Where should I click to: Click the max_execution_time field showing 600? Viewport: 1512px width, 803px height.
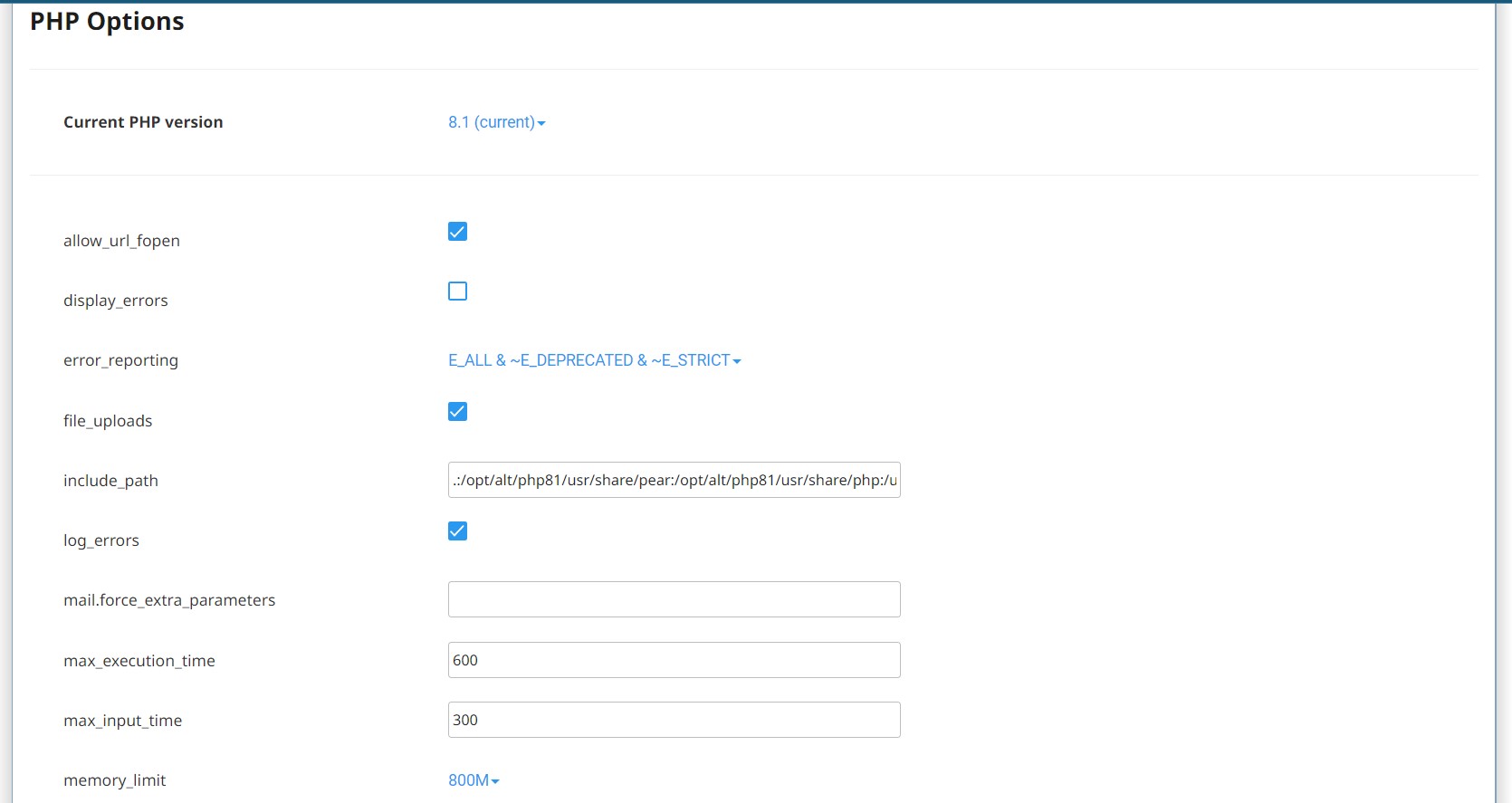coord(674,660)
